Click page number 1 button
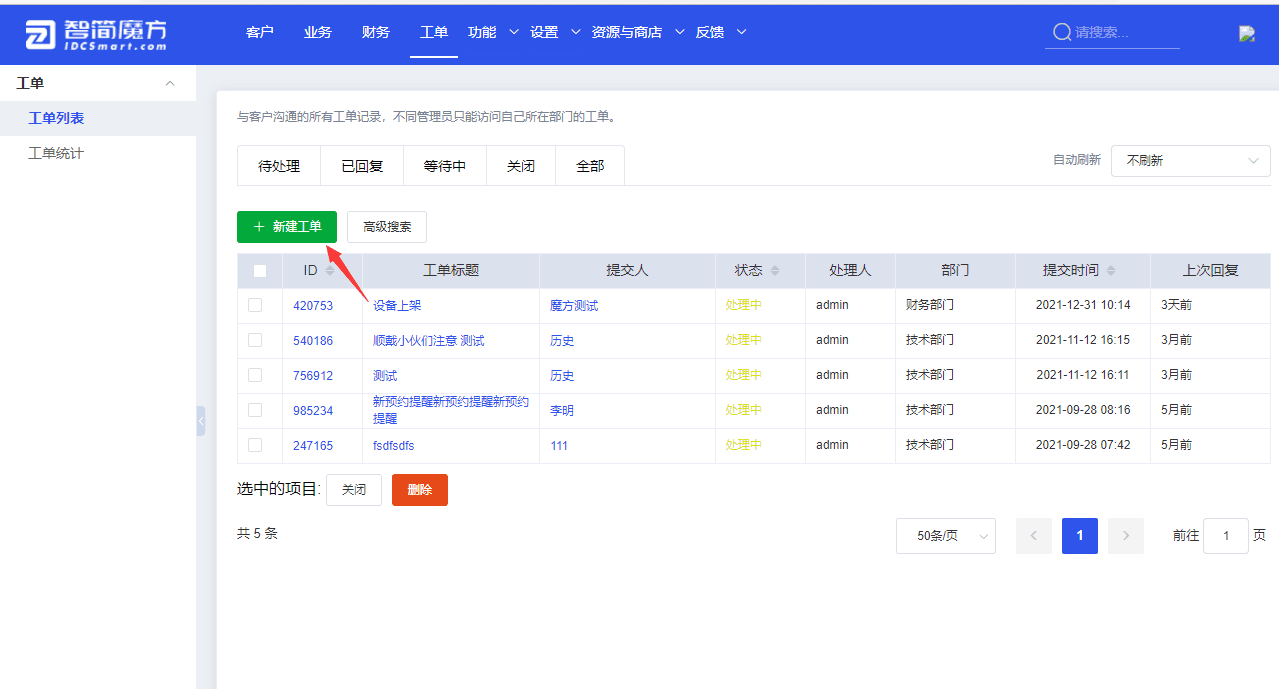Viewport: 1279px width, 689px height. (1080, 536)
